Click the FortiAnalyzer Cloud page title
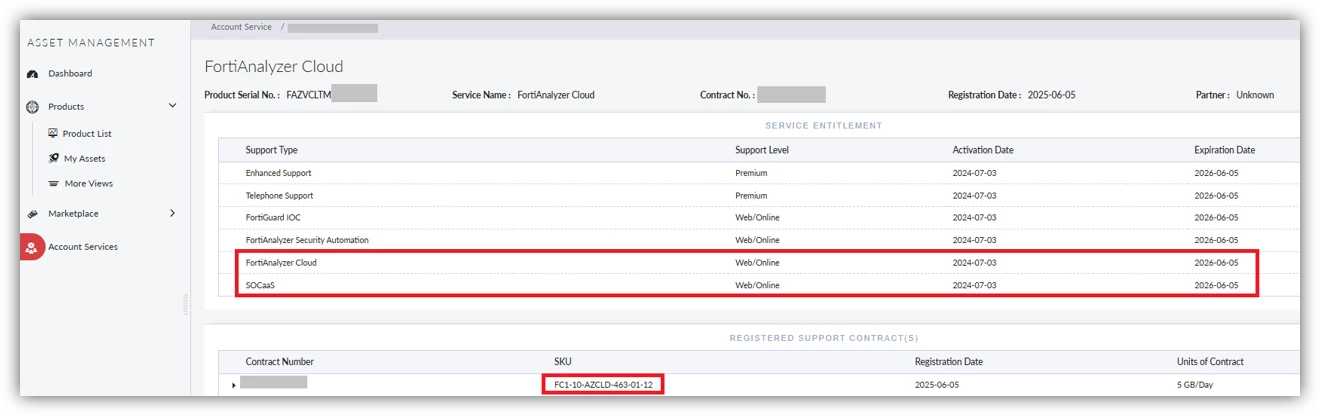Viewport: 1320px width, 416px height. point(274,67)
